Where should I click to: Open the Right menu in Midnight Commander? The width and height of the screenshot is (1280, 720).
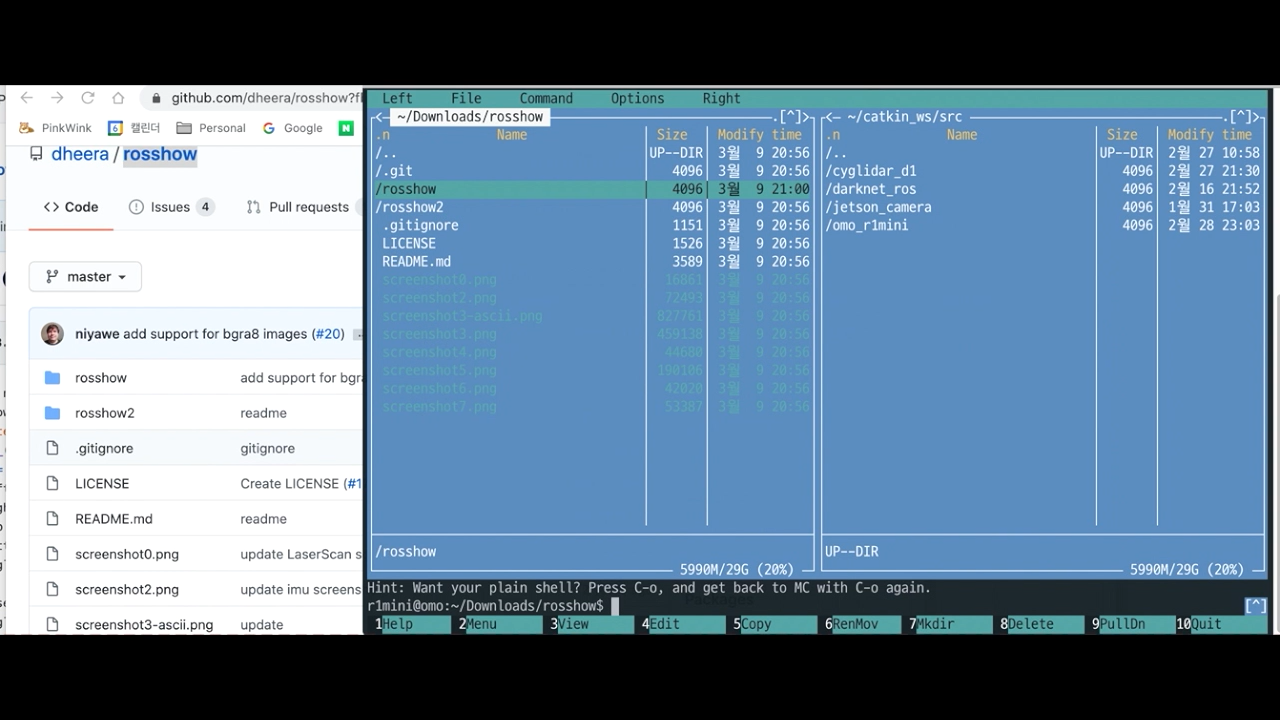(x=721, y=98)
